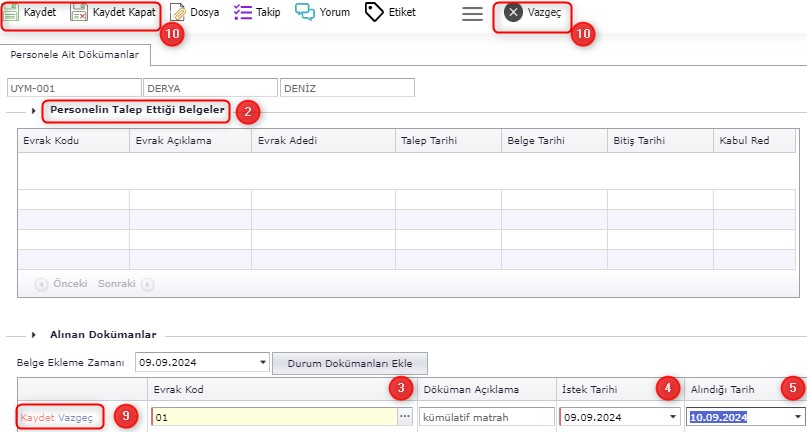
Task: Click the Kaydet save icon in toolbar
Action: click(11, 12)
